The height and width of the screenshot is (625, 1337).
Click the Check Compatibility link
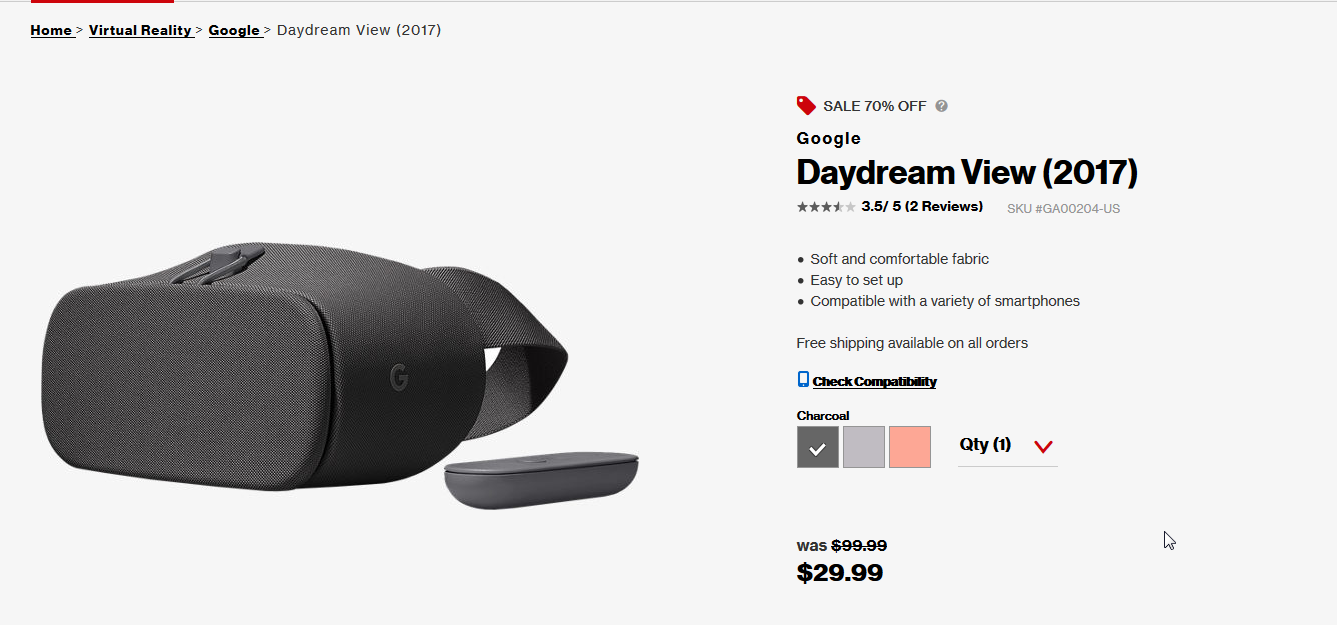[875, 381]
